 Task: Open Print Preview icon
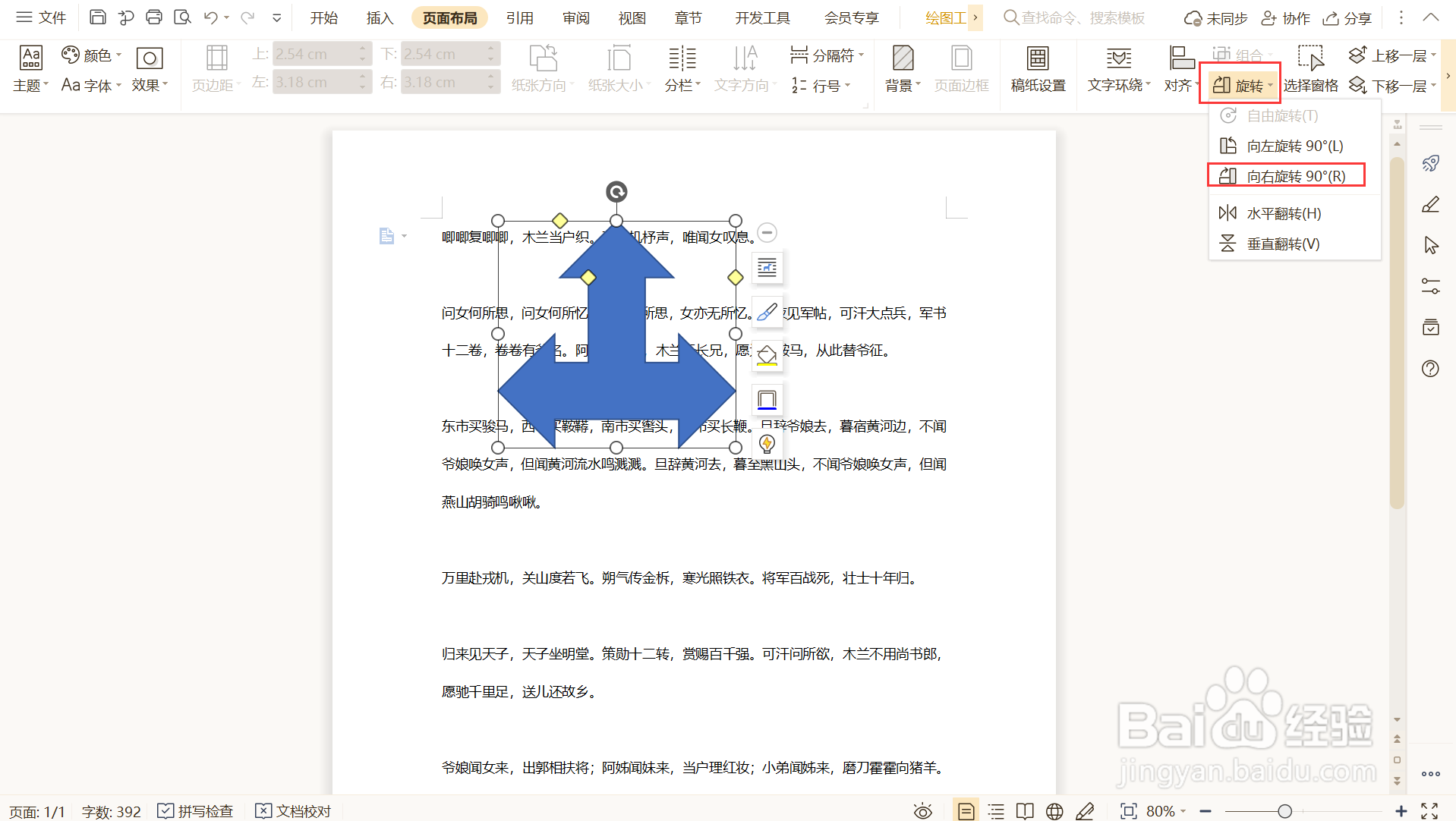(x=182, y=17)
